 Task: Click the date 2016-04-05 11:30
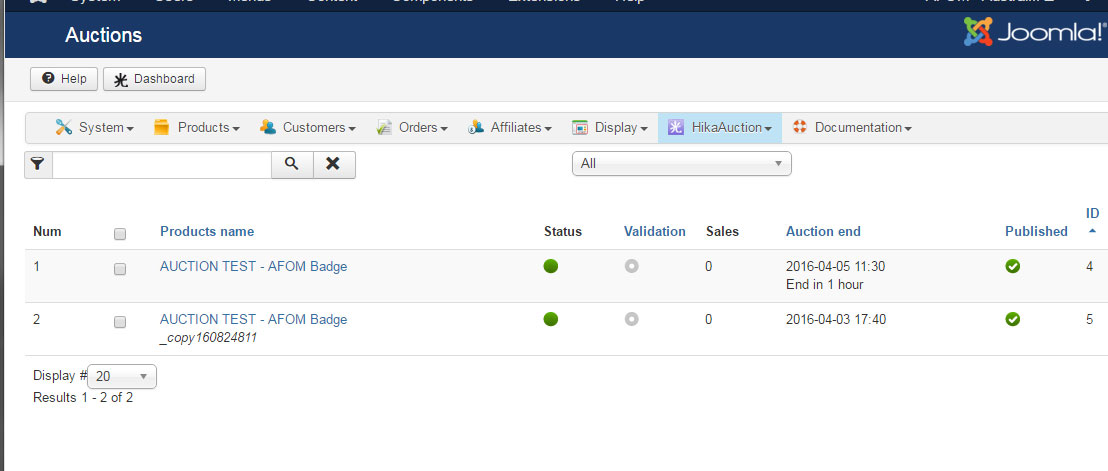(836, 266)
